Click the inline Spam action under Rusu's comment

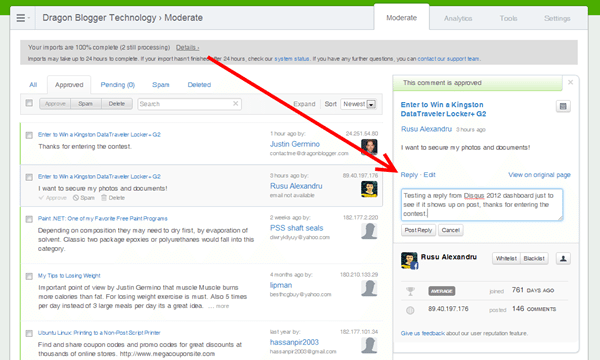coord(84,198)
